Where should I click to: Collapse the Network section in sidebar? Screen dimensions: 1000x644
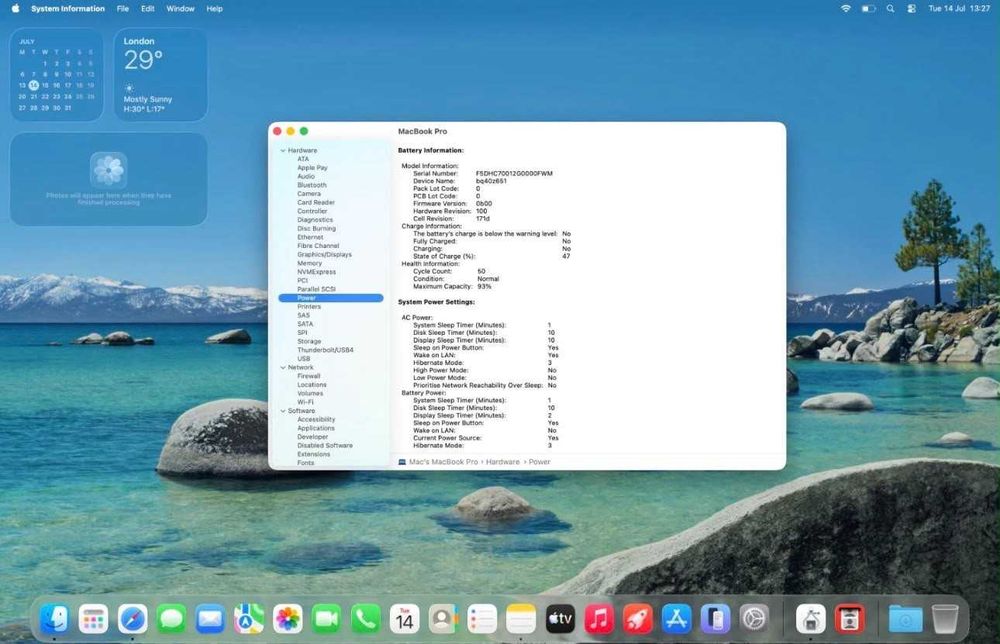pyautogui.click(x=283, y=367)
